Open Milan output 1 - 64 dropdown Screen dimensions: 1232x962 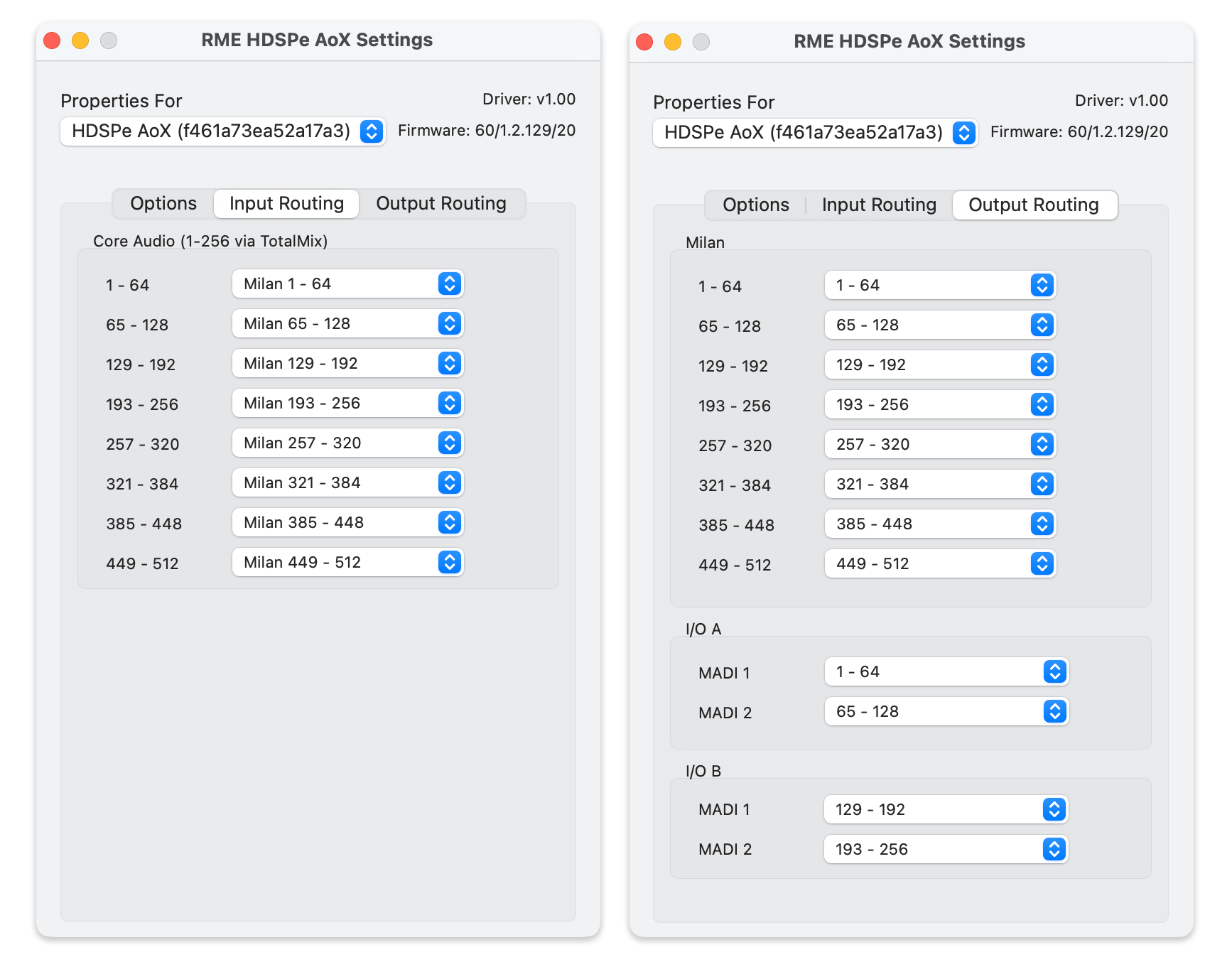[940, 286]
